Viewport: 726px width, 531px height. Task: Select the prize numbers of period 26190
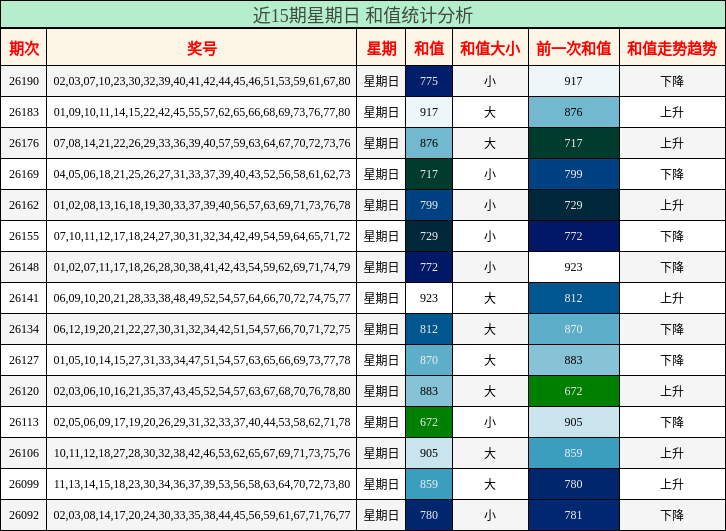click(x=201, y=81)
